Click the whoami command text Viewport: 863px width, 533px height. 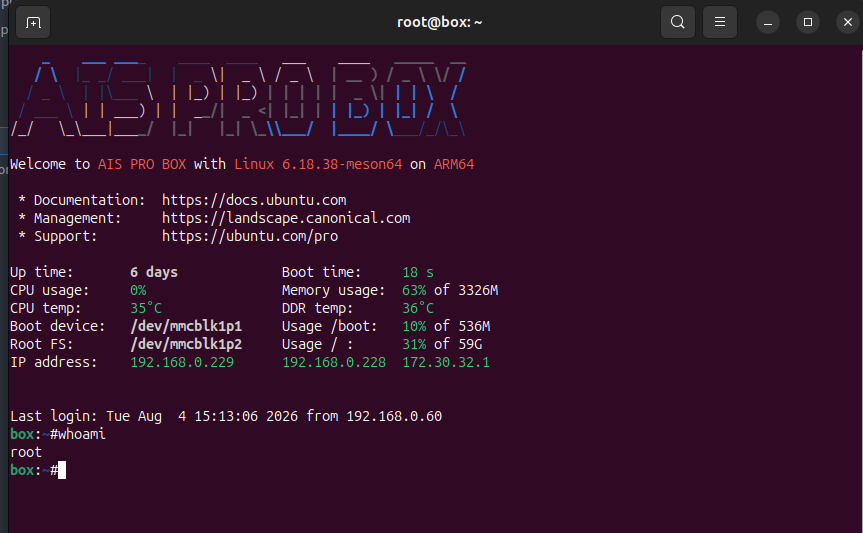pos(81,434)
